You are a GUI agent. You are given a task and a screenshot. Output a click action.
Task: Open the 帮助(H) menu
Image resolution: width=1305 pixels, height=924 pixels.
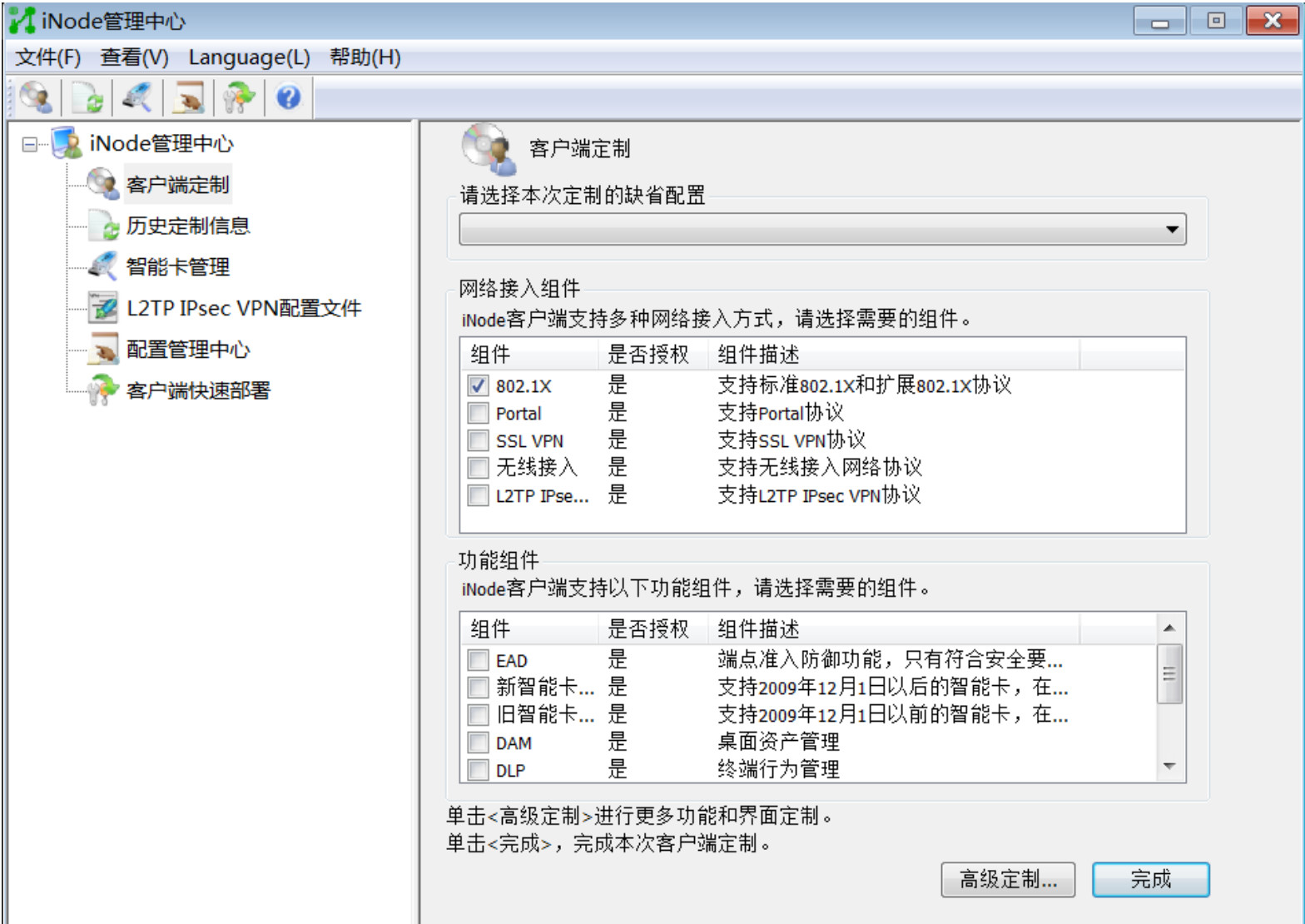[365, 57]
